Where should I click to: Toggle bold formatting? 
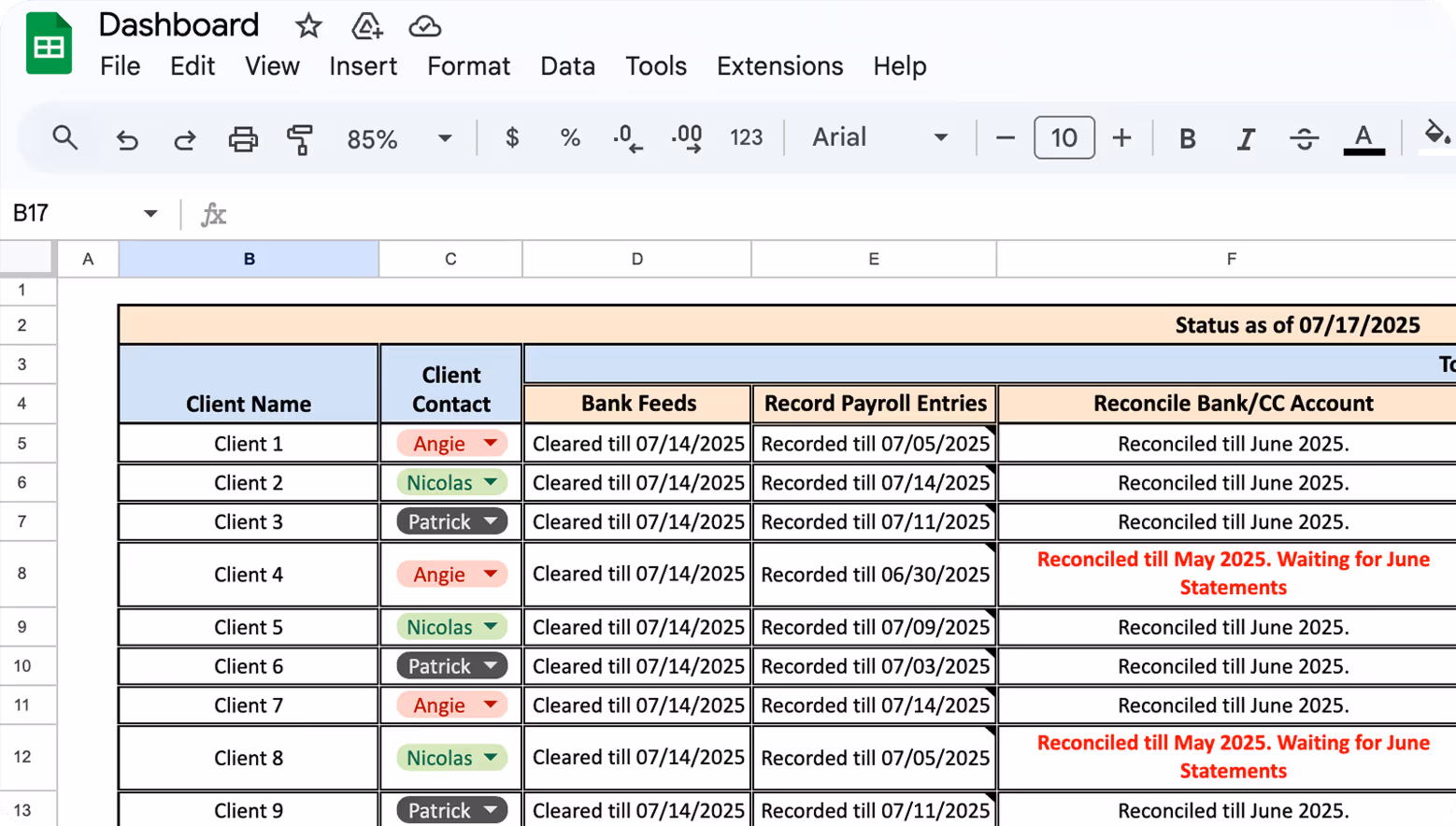[x=1187, y=137]
